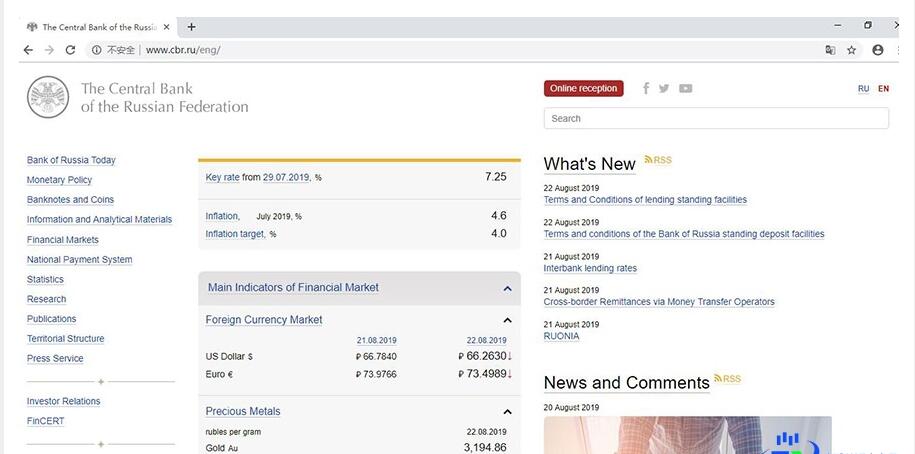Open the 20 August 2019 news image
Image resolution: width=915 pixels, height=454 pixels.
pyautogui.click(x=687, y=435)
